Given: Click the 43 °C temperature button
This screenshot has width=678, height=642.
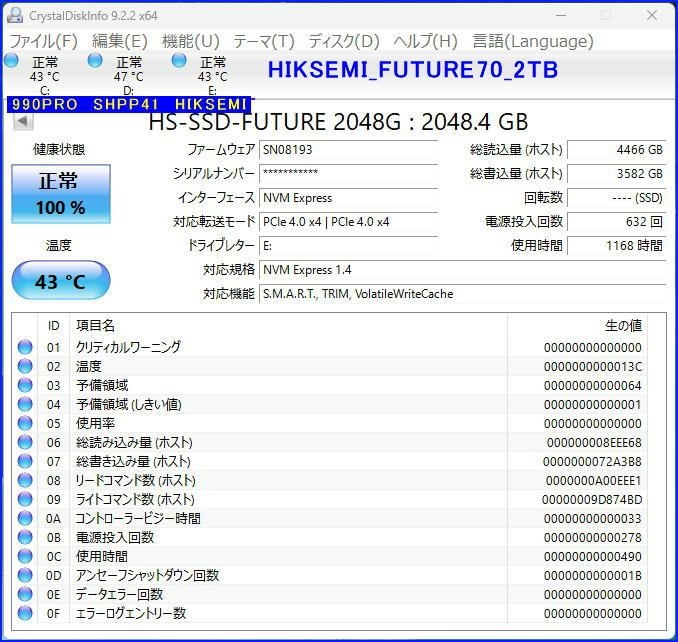Looking at the screenshot, I should click(61, 280).
